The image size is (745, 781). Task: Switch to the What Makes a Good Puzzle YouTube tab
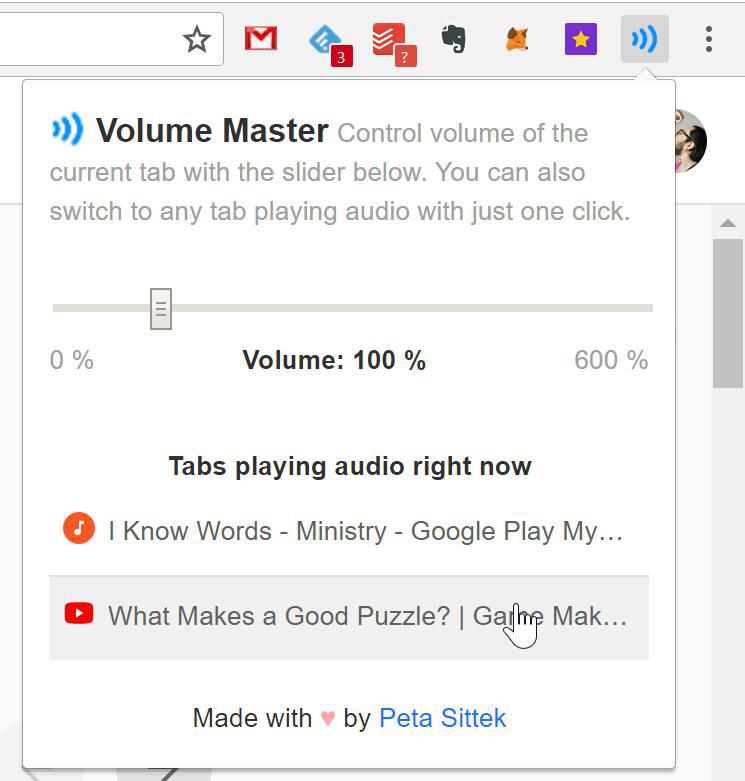[x=349, y=617]
